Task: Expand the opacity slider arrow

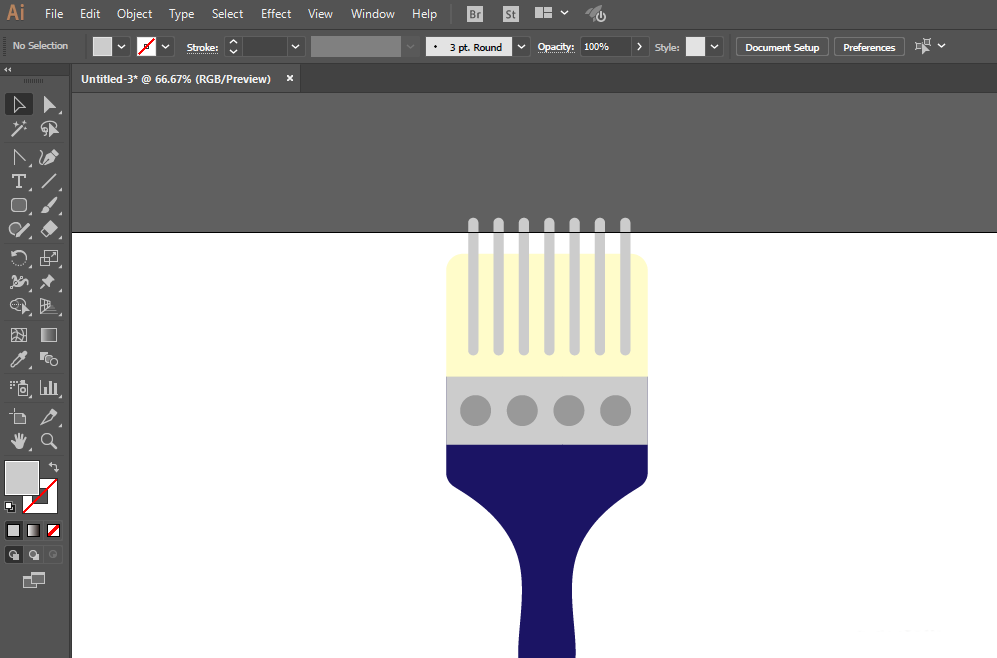Action: [639, 46]
